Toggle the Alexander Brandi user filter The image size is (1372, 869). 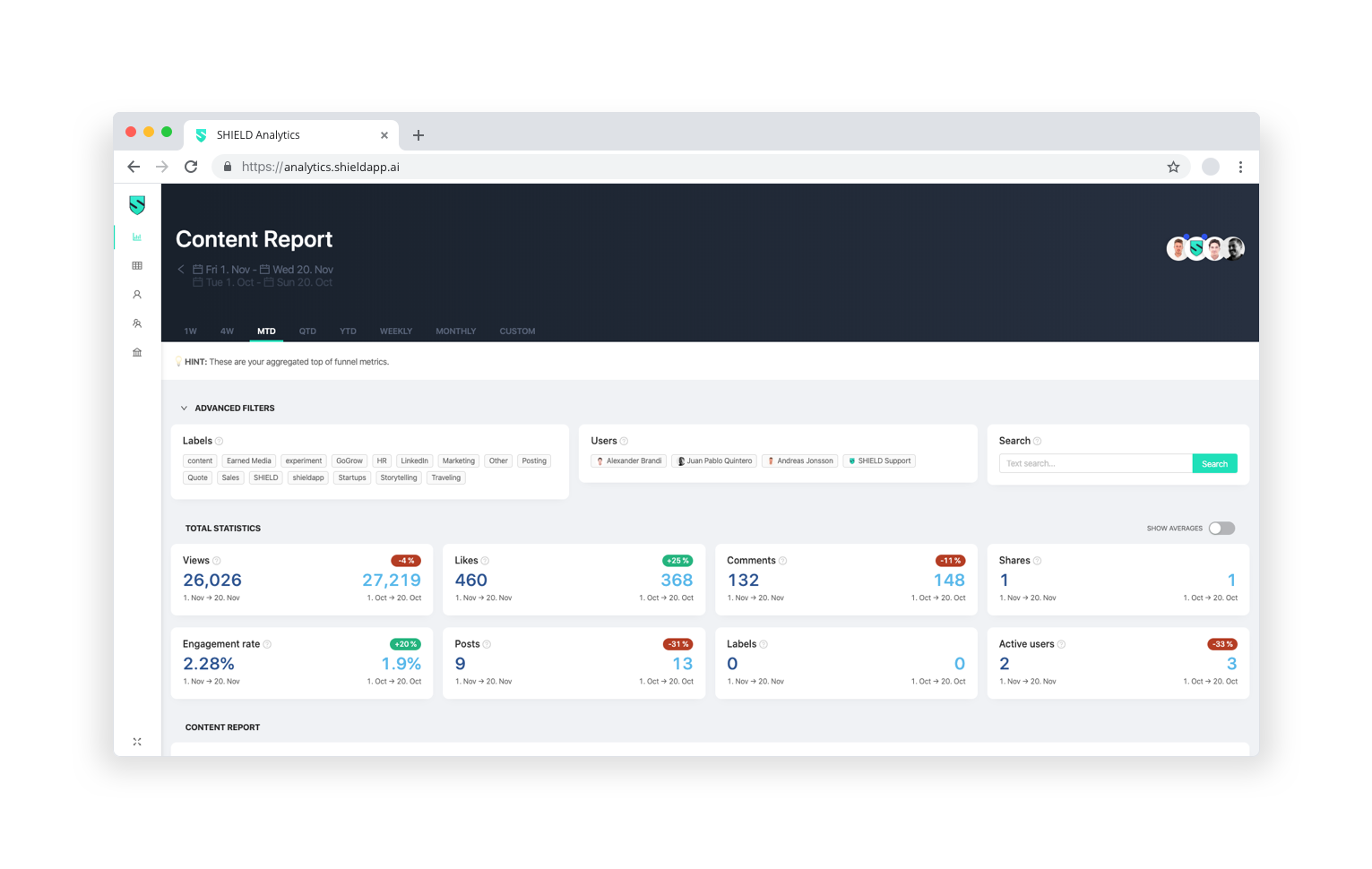click(x=629, y=461)
